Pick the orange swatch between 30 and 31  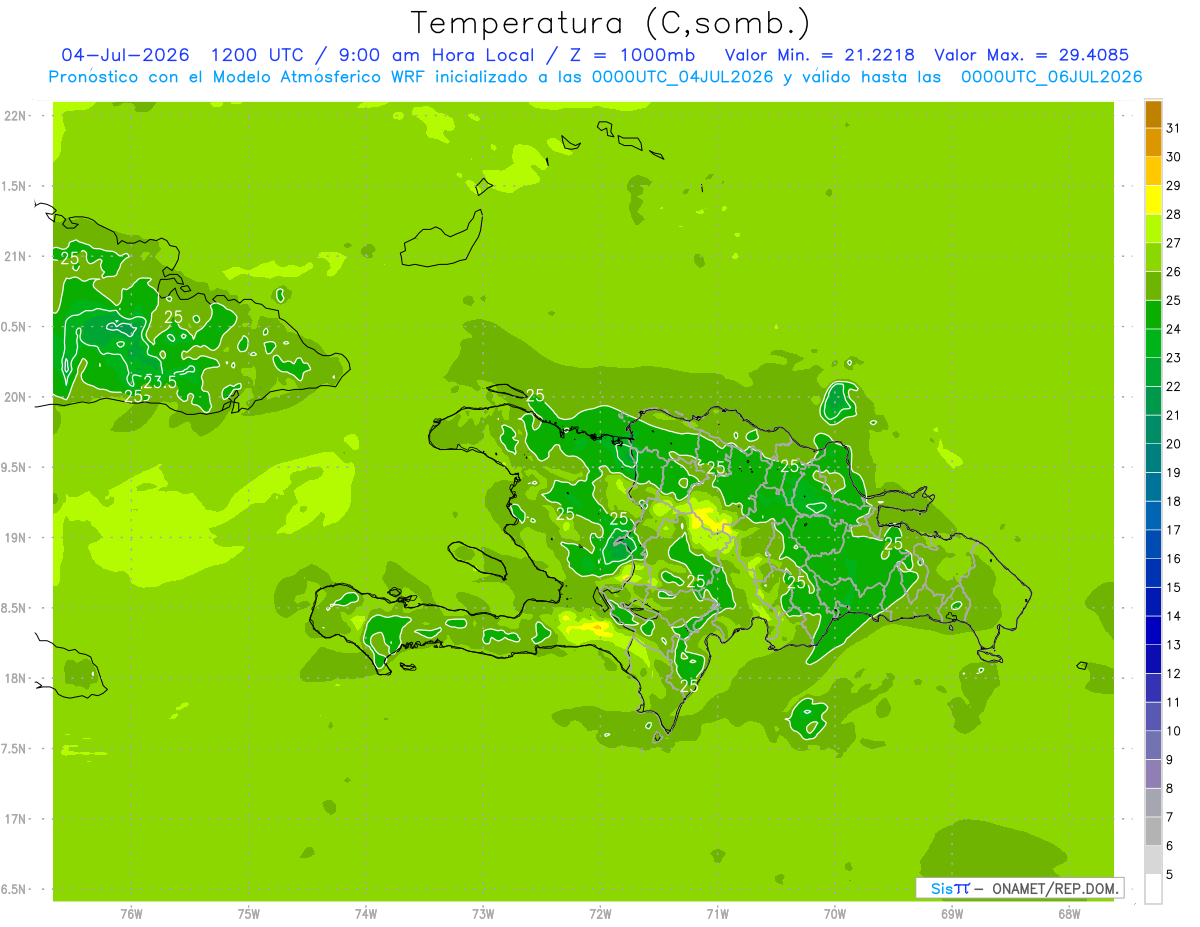1153,143
